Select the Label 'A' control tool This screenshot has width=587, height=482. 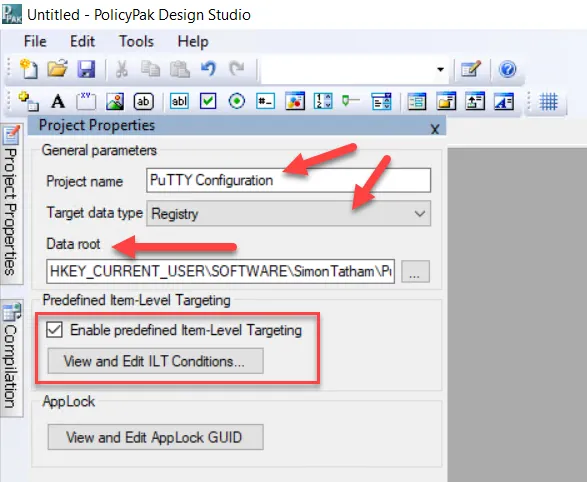(x=58, y=101)
